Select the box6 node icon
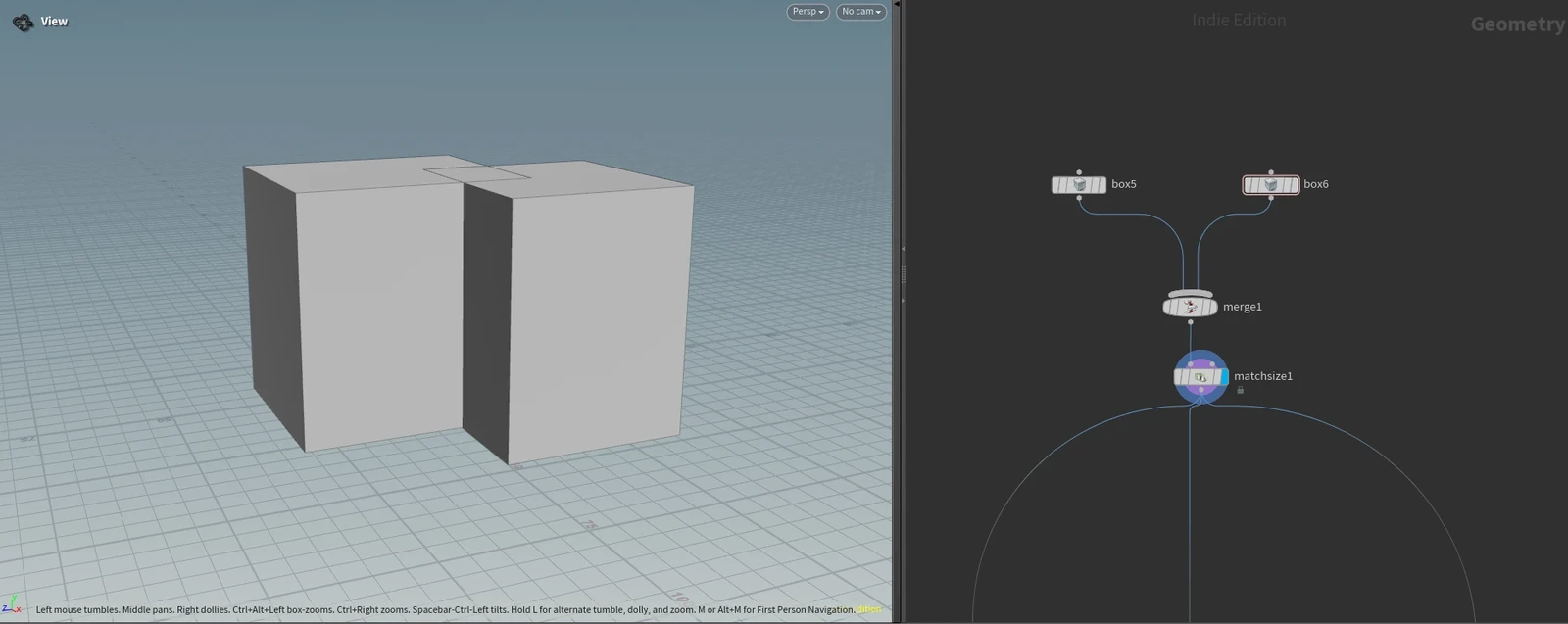This screenshot has width=1568, height=624. click(1271, 184)
